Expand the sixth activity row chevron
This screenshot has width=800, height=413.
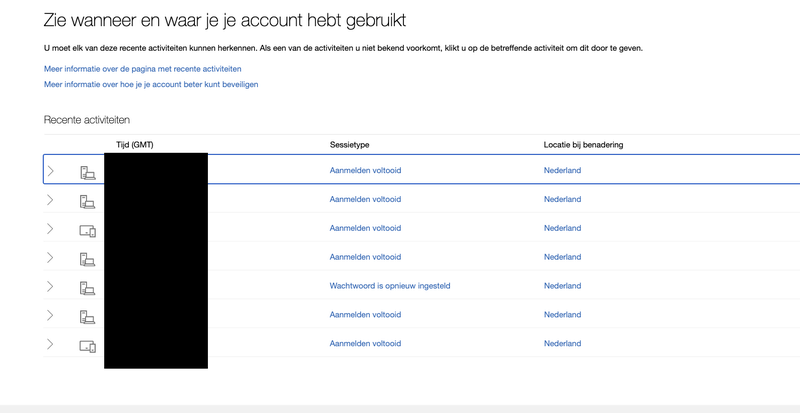click(50, 315)
